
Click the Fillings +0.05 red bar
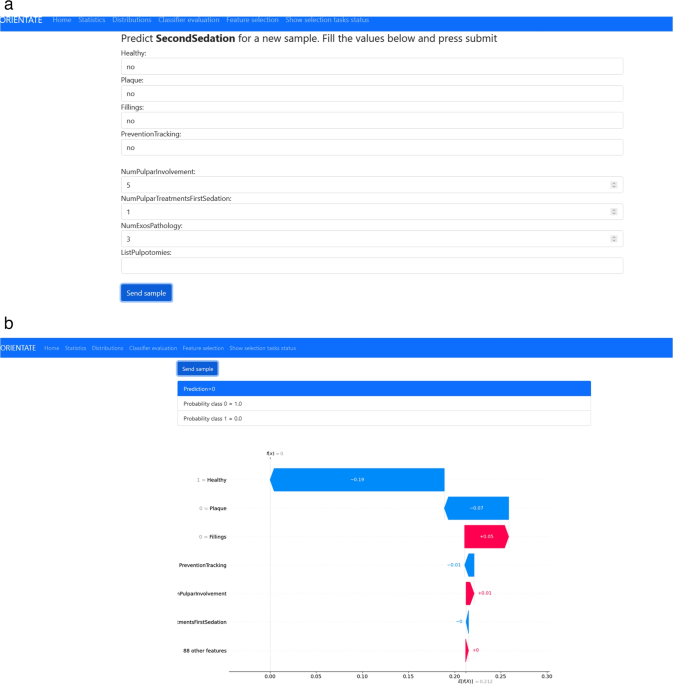(487, 536)
